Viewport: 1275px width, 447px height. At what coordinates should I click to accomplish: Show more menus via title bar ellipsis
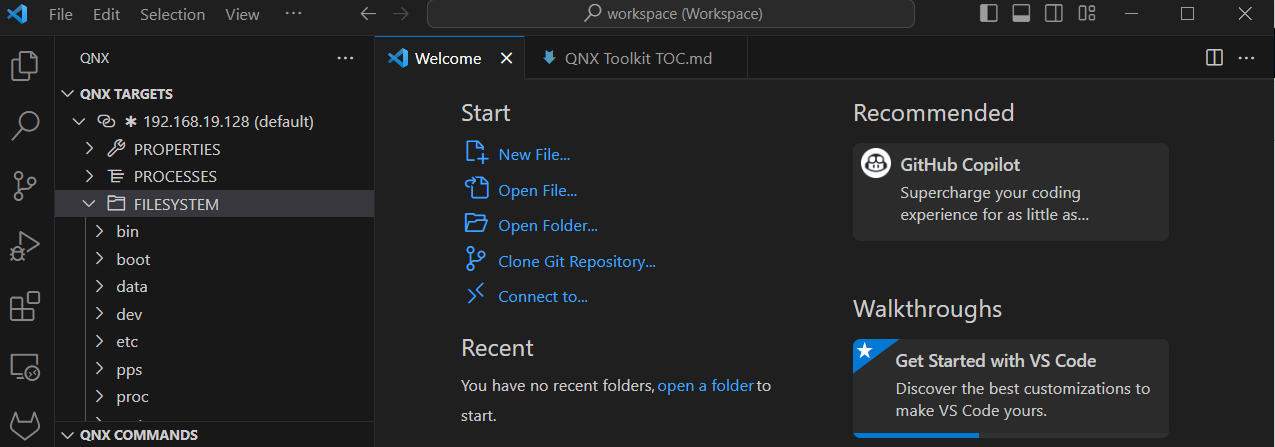(x=293, y=14)
